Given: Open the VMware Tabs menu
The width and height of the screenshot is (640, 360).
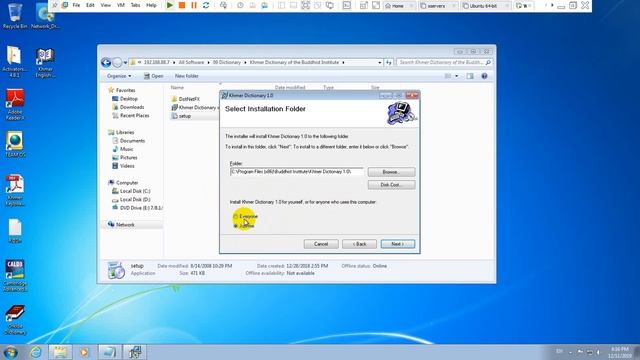Looking at the screenshot, I should (x=136, y=5).
